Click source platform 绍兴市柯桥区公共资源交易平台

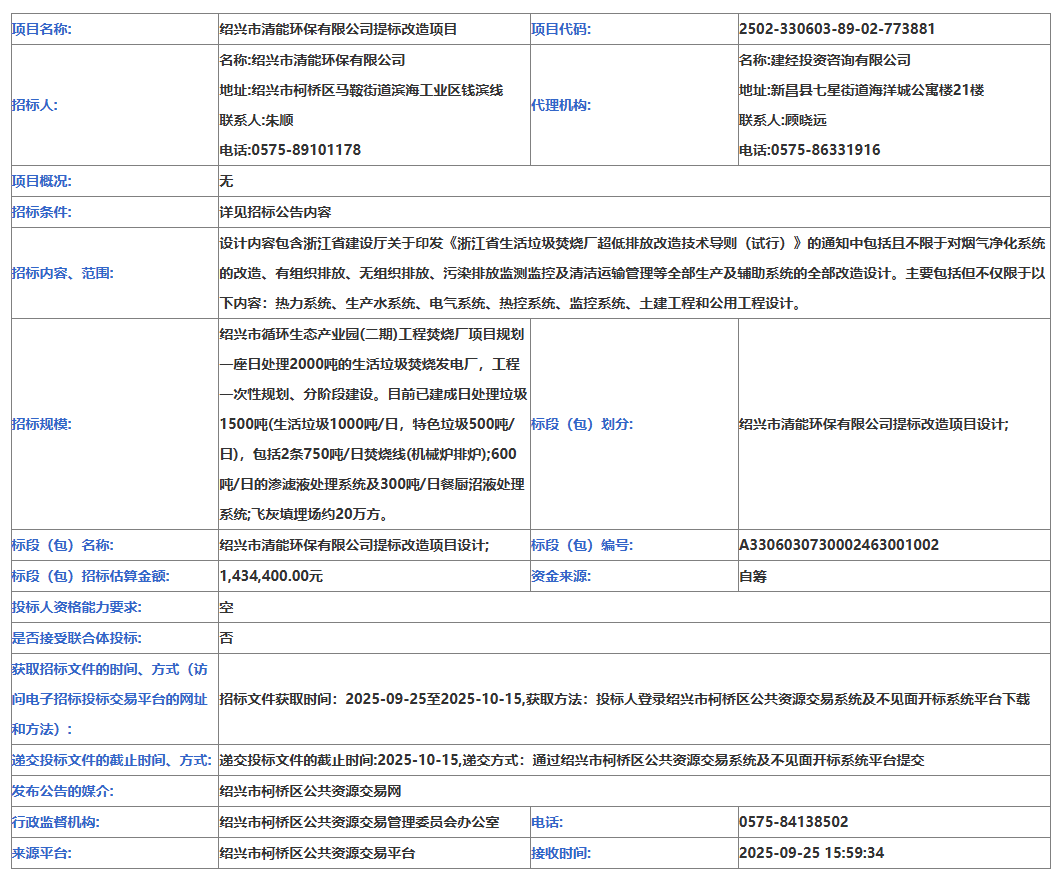click(317, 853)
